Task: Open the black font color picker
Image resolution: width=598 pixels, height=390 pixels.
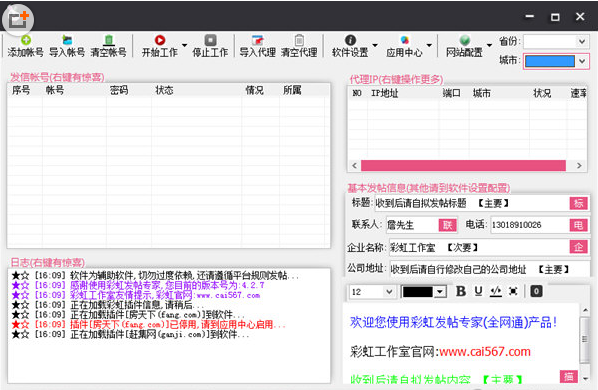Action: pyautogui.click(x=424, y=292)
